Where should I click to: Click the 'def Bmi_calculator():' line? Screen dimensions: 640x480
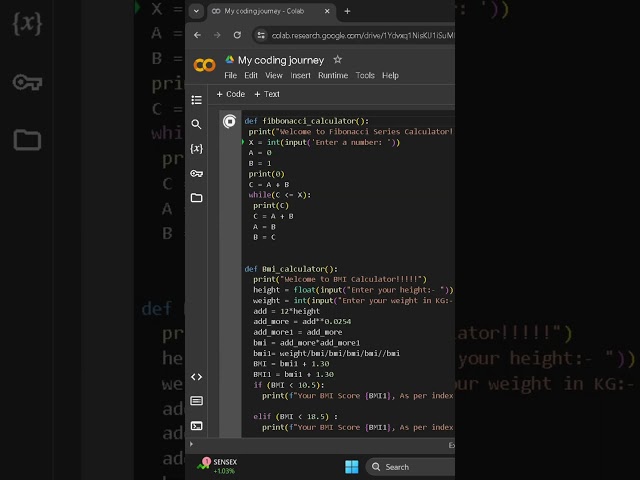click(291, 269)
